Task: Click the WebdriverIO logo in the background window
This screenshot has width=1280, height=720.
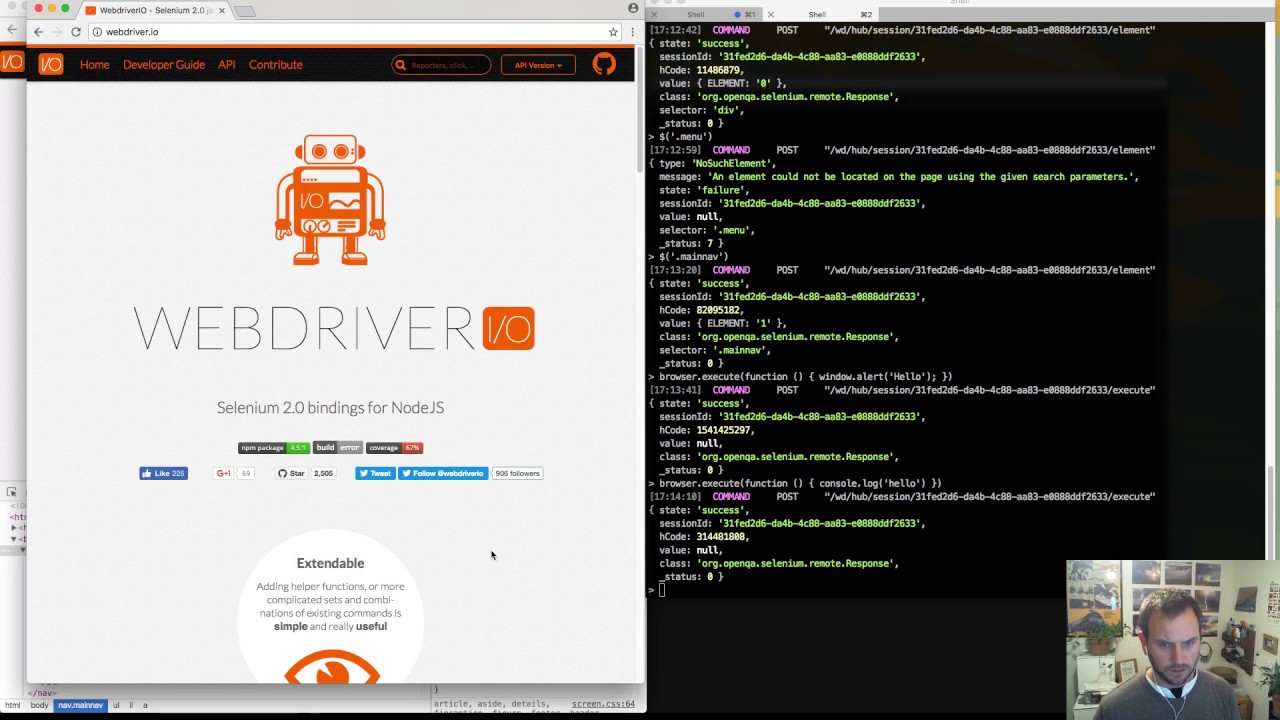Action: (x=11, y=62)
